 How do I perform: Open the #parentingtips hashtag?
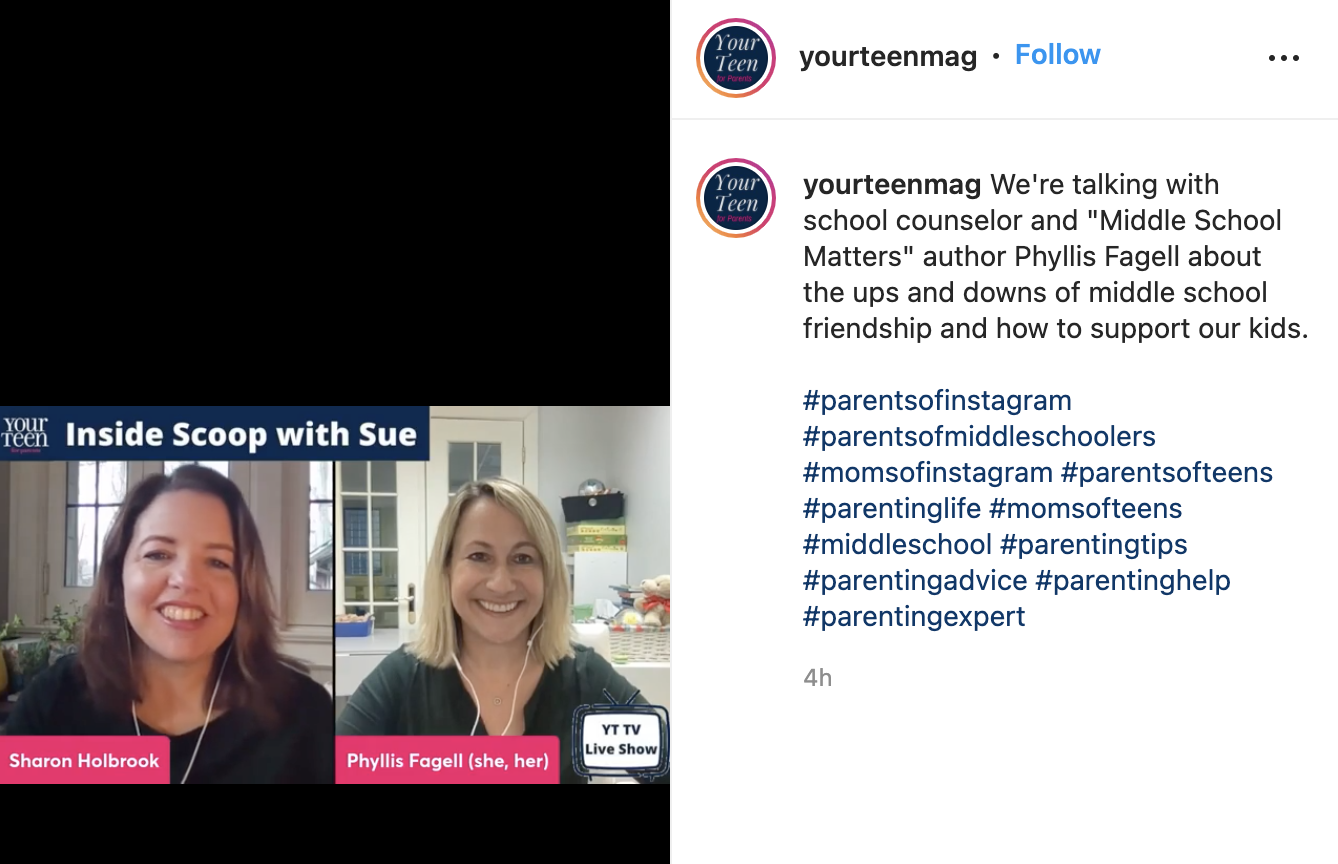[1093, 545]
